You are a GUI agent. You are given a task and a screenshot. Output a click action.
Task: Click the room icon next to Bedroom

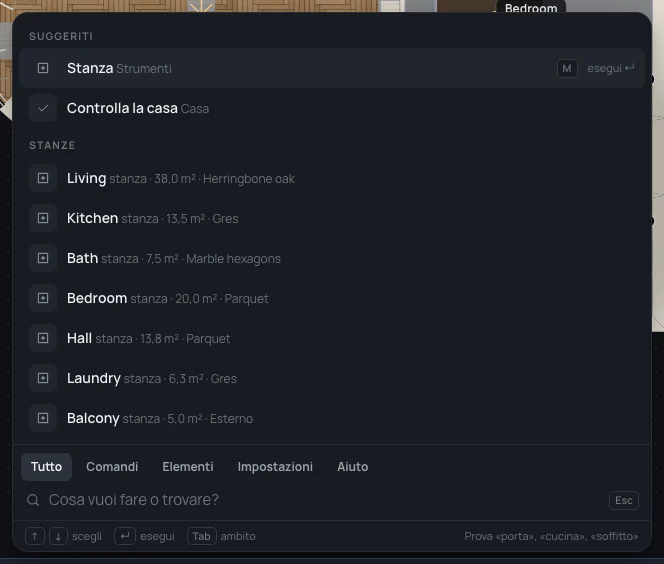[x=43, y=298]
